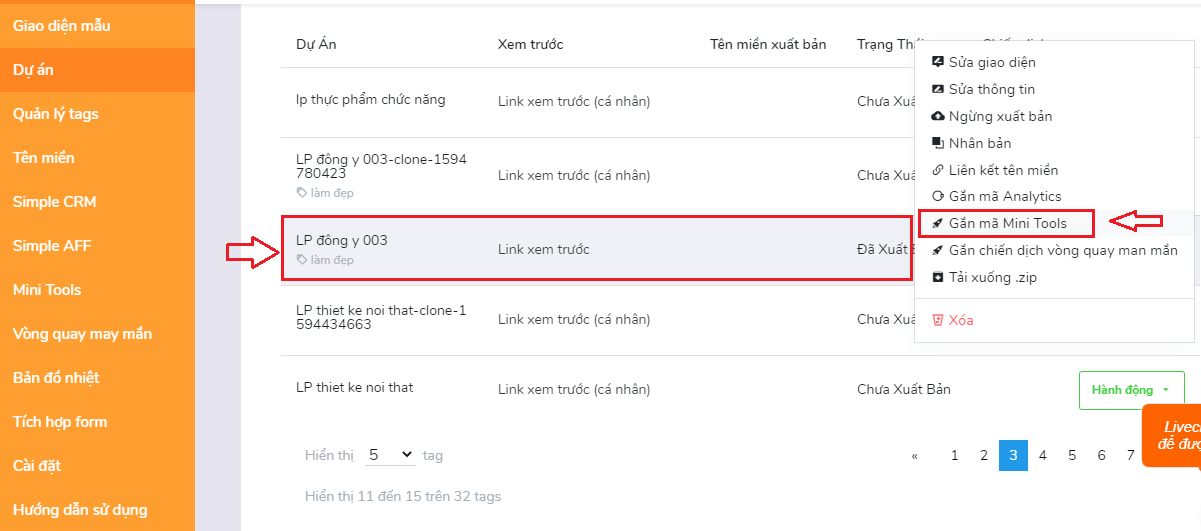The width and height of the screenshot is (1201, 531).
Task: Click the Gắn mã Analytics icon
Action: click(x=937, y=196)
